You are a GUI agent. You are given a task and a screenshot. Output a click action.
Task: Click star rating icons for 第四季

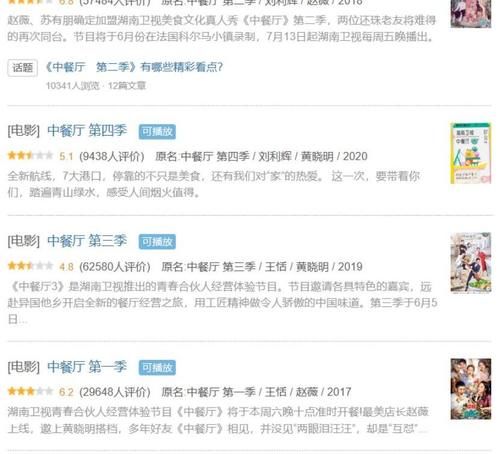30,155
